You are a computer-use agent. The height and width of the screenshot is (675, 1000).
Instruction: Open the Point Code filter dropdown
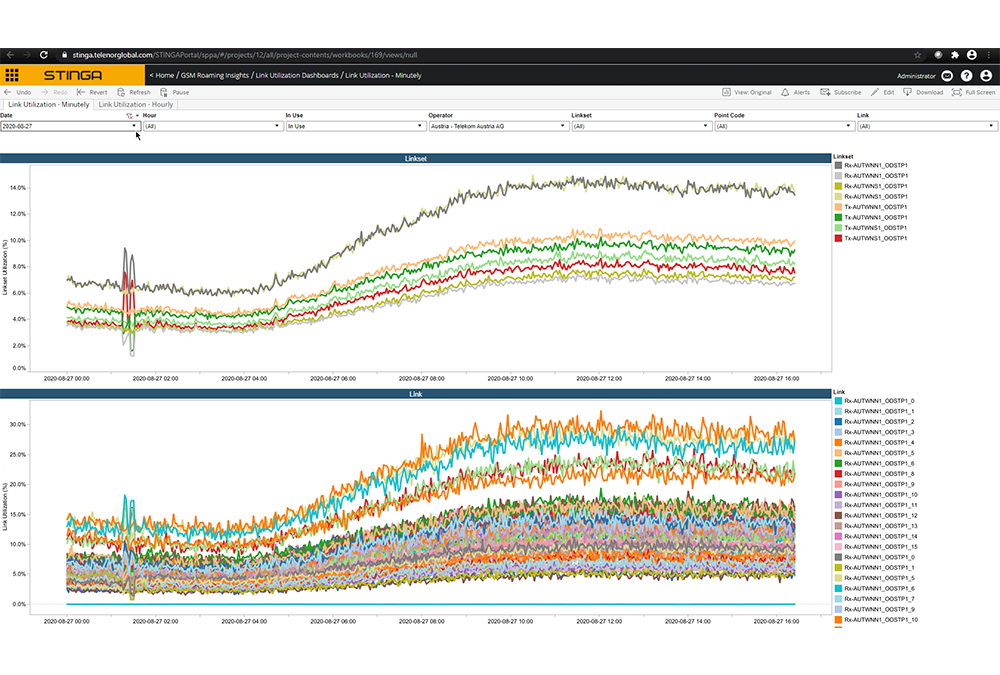point(784,126)
